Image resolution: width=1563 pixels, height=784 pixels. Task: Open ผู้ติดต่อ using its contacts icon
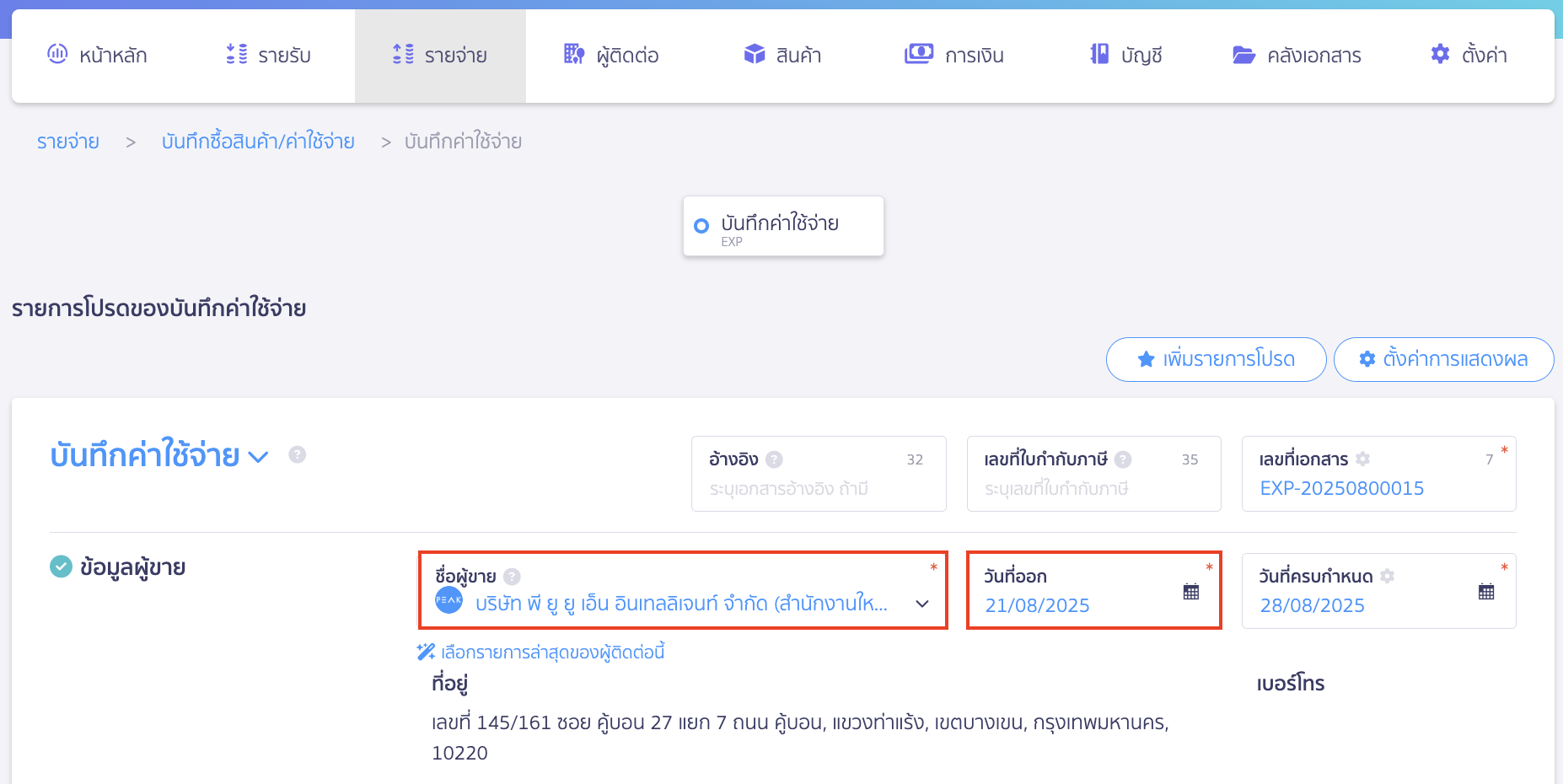click(574, 54)
